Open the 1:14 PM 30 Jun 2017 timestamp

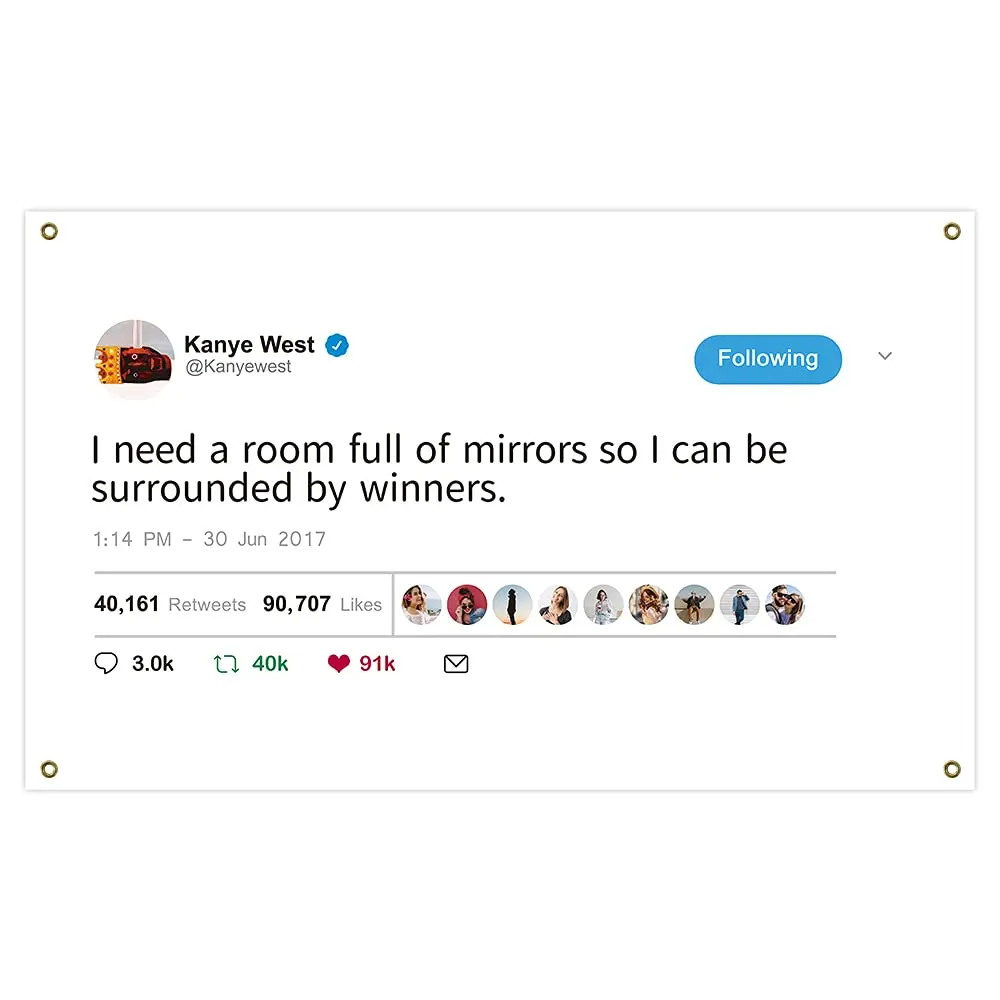coord(209,539)
